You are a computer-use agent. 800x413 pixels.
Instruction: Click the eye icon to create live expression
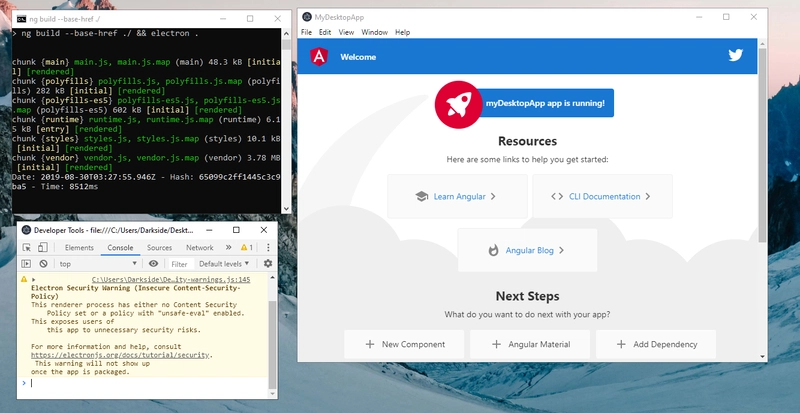click(153, 263)
